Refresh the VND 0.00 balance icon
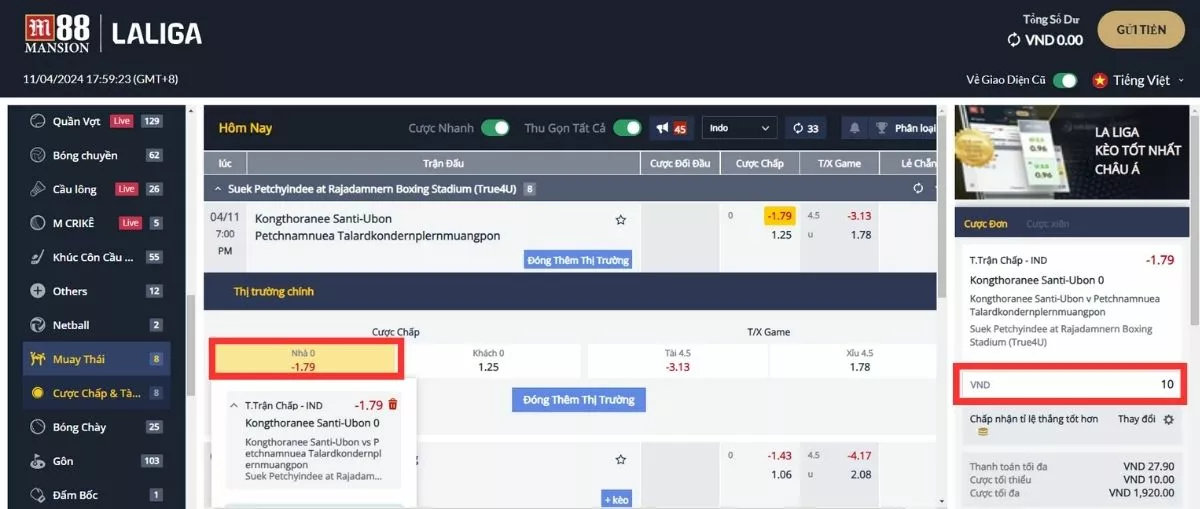The image size is (1200, 509). point(1014,40)
